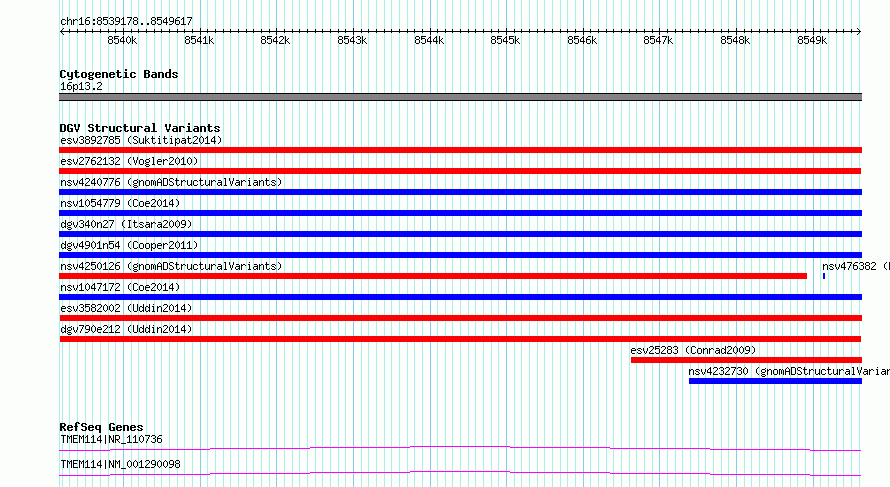Select the red bar under esv3582002
This screenshot has width=890, height=487.
pos(460,318)
